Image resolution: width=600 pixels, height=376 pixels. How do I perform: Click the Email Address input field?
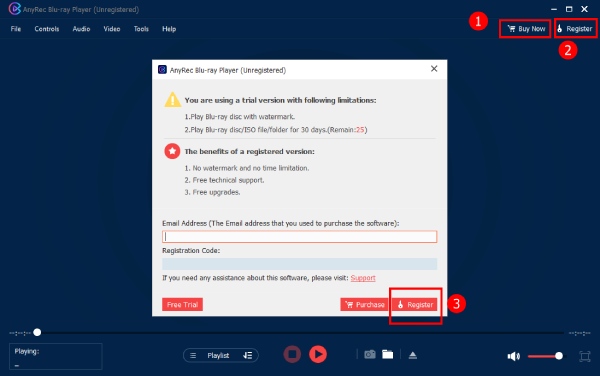tap(299, 237)
